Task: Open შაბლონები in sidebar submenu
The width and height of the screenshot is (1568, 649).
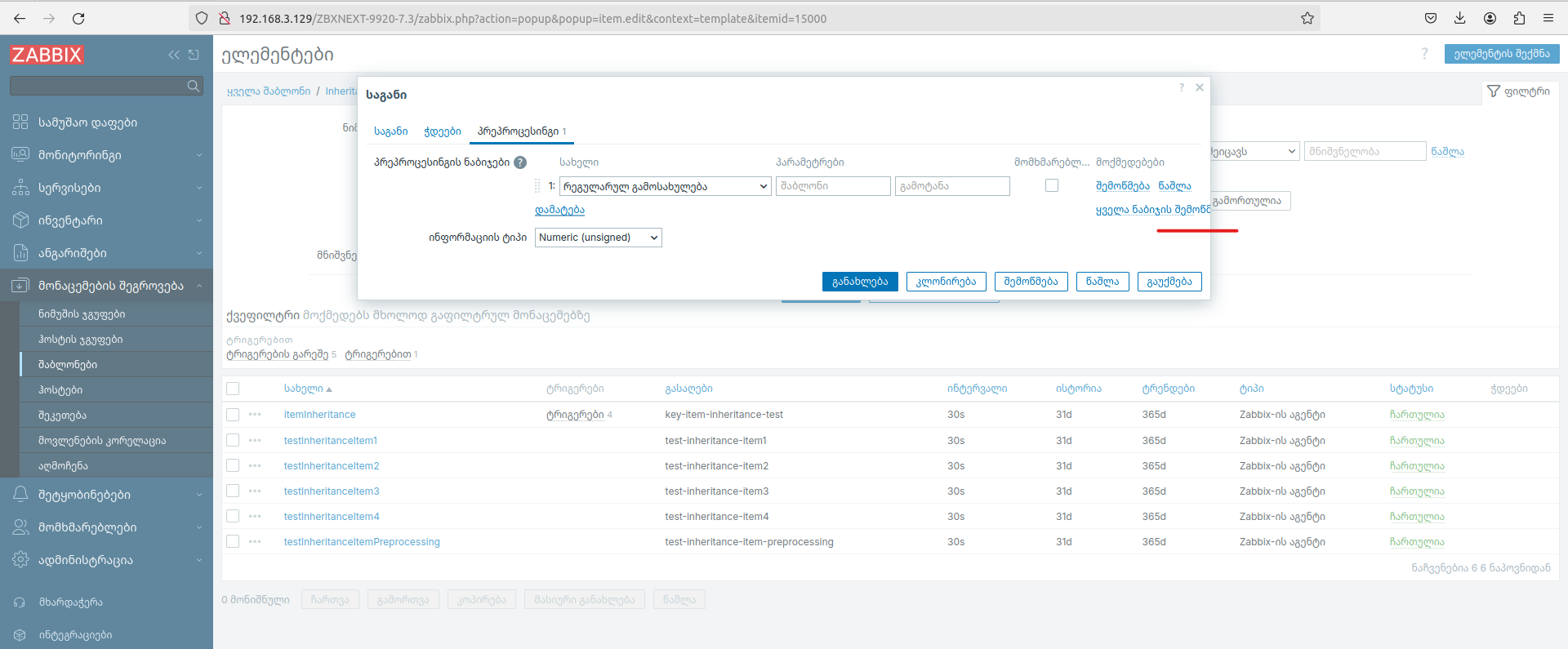Action: point(68,364)
